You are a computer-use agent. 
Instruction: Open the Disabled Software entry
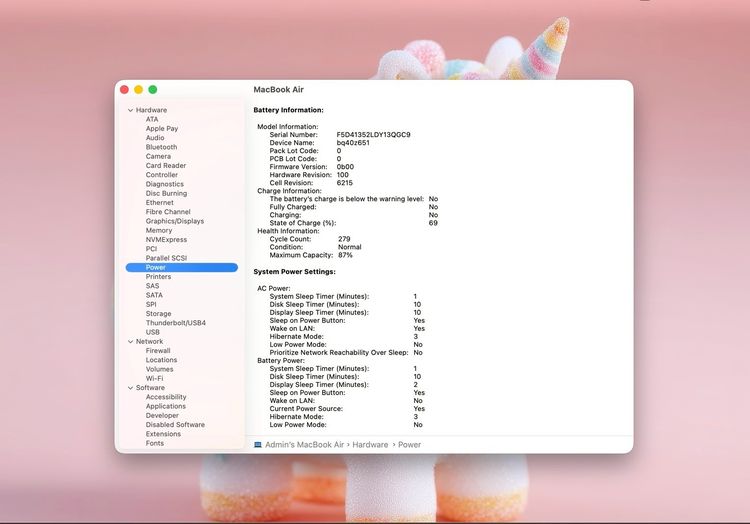[175, 425]
